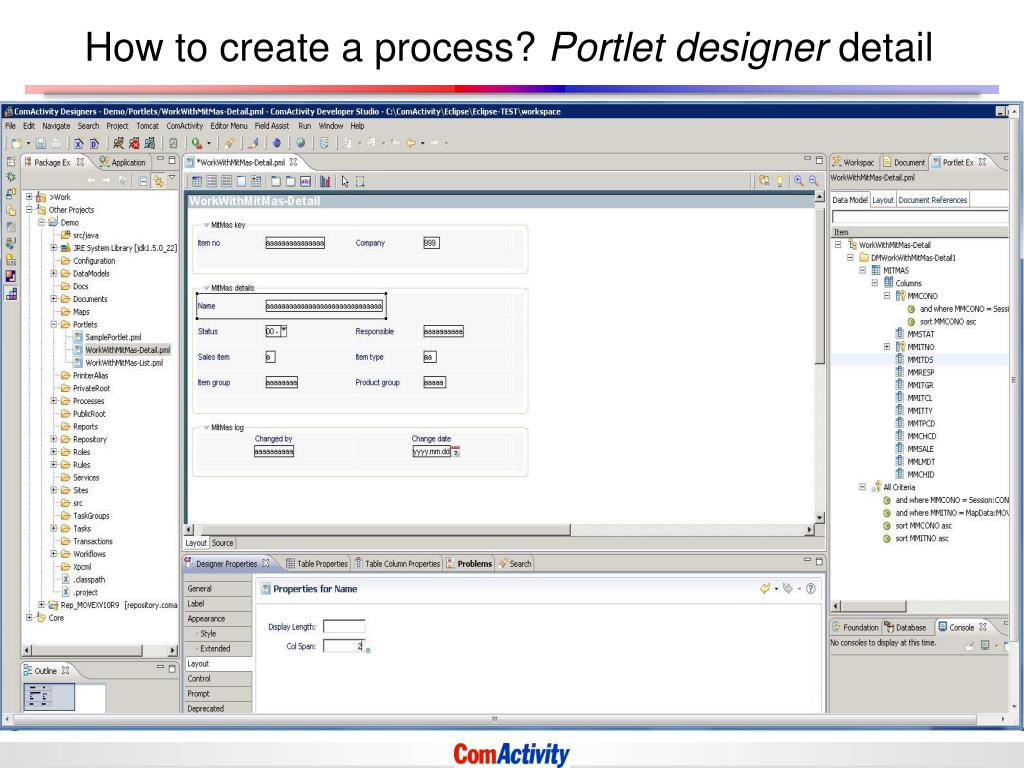Open the dropdown arrow next to Run icon
Viewport: 1024px width, 768px height.
[x=209, y=143]
